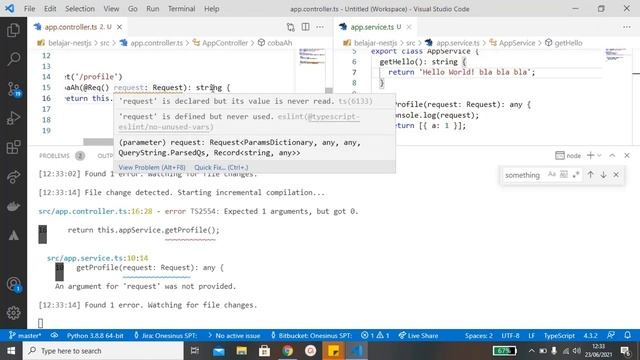
Task: Click cobaAh in left editor breadcrumb
Action: (280, 43)
